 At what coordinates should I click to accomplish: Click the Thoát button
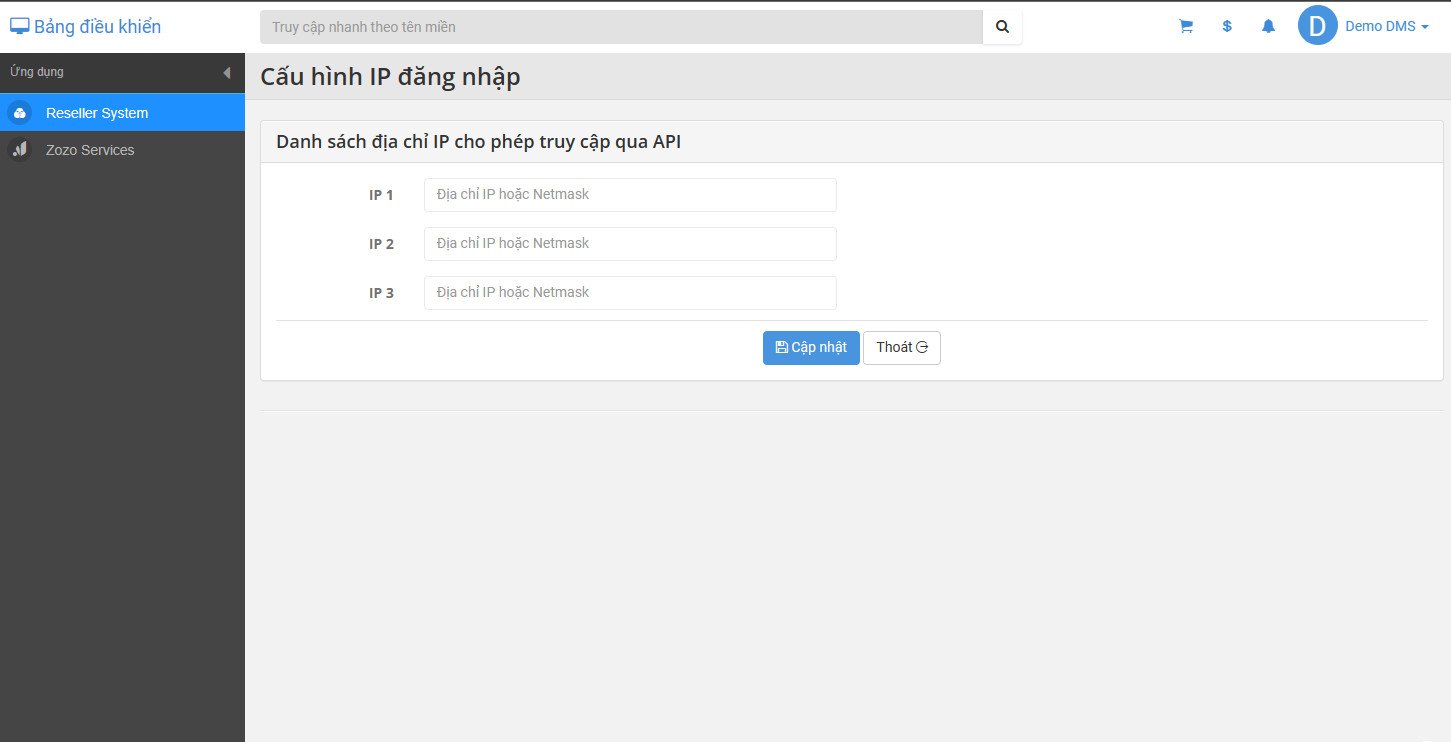click(x=902, y=348)
